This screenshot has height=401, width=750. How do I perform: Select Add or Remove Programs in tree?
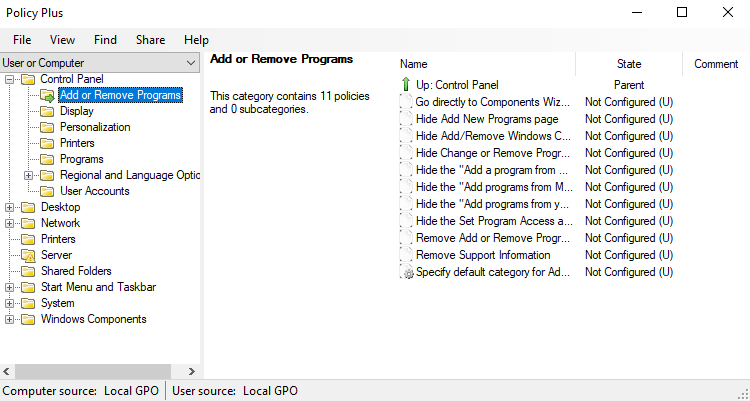[120, 95]
